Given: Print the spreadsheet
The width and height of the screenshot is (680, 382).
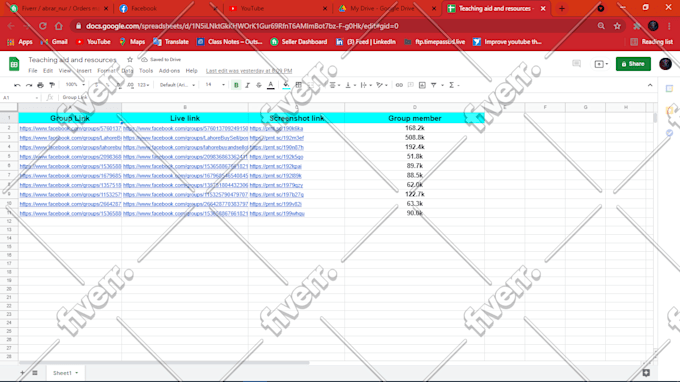Looking at the screenshot, I should [x=40, y=85].
